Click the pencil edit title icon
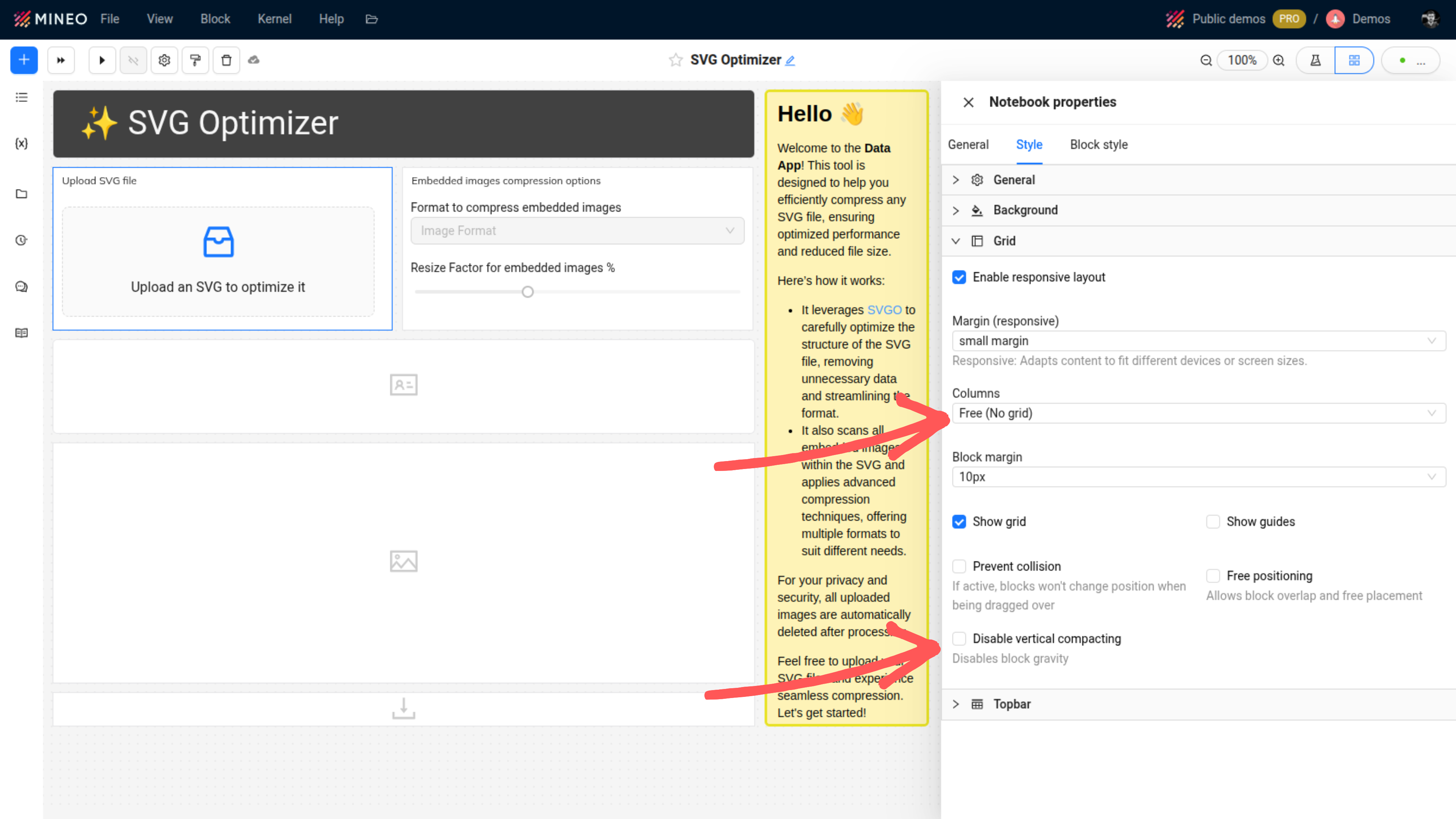 pos(790,61)
